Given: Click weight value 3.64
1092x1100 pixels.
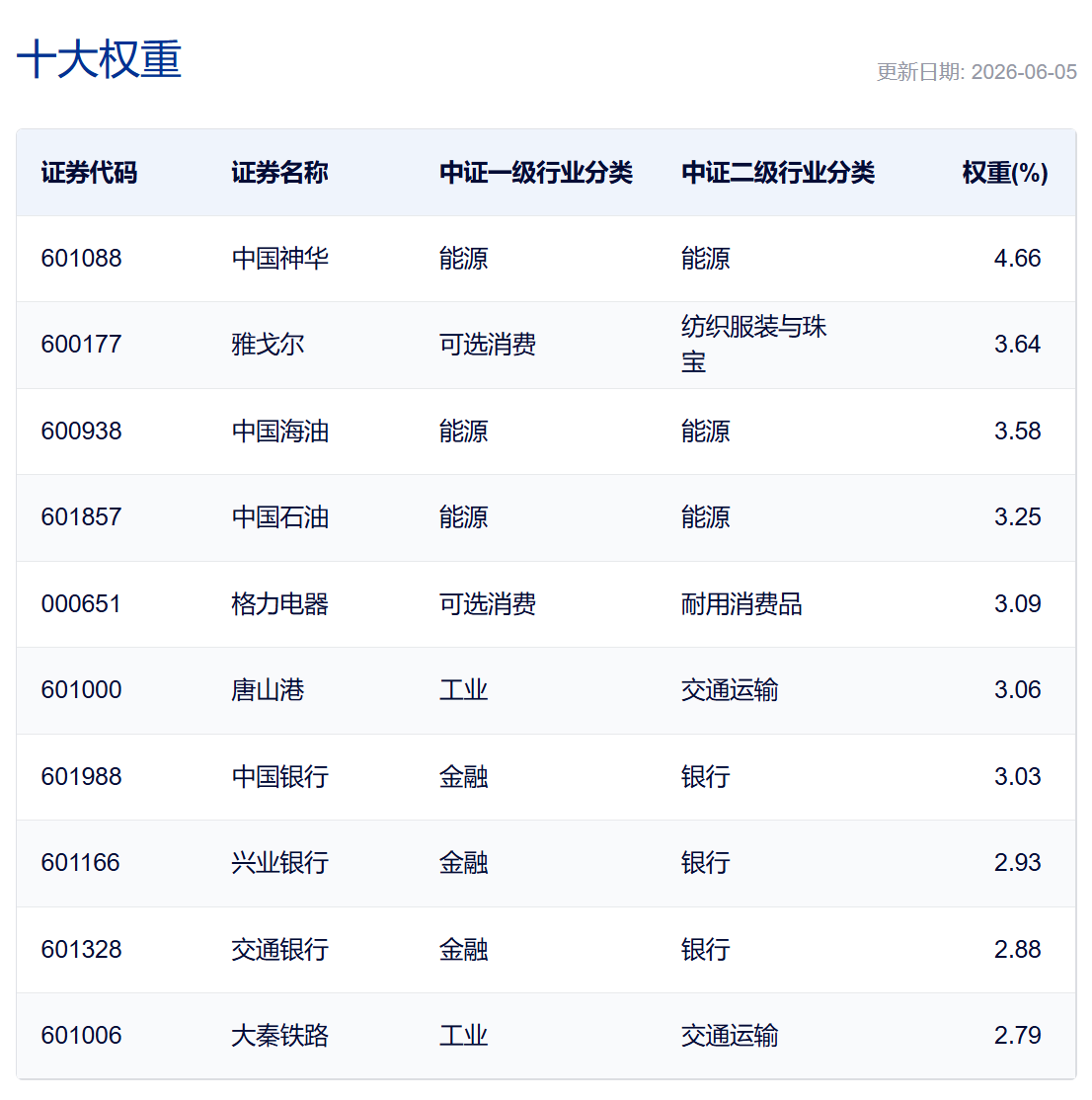Looking at the screenshot, I should (1018, 345).
